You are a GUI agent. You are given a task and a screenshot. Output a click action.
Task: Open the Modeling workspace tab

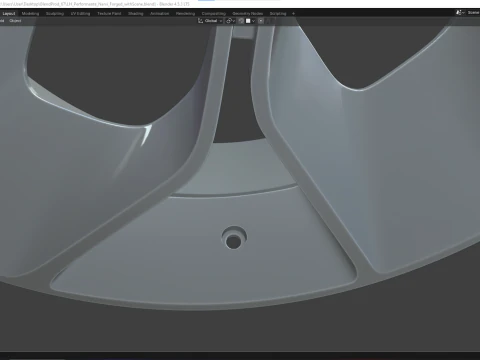[30, 14]
